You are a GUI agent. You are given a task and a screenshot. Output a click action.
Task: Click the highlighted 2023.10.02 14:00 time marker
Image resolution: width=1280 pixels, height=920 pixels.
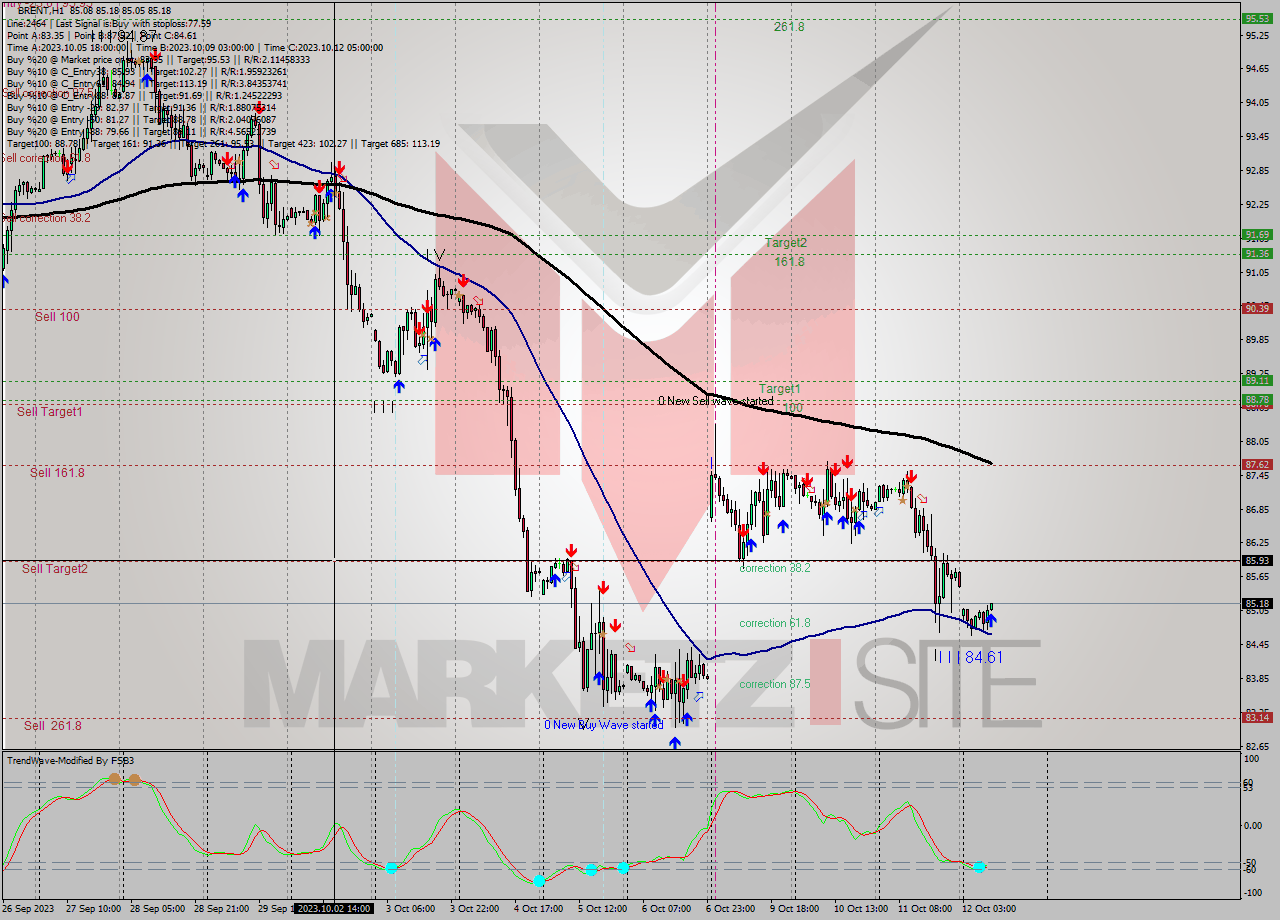point(335,909)
